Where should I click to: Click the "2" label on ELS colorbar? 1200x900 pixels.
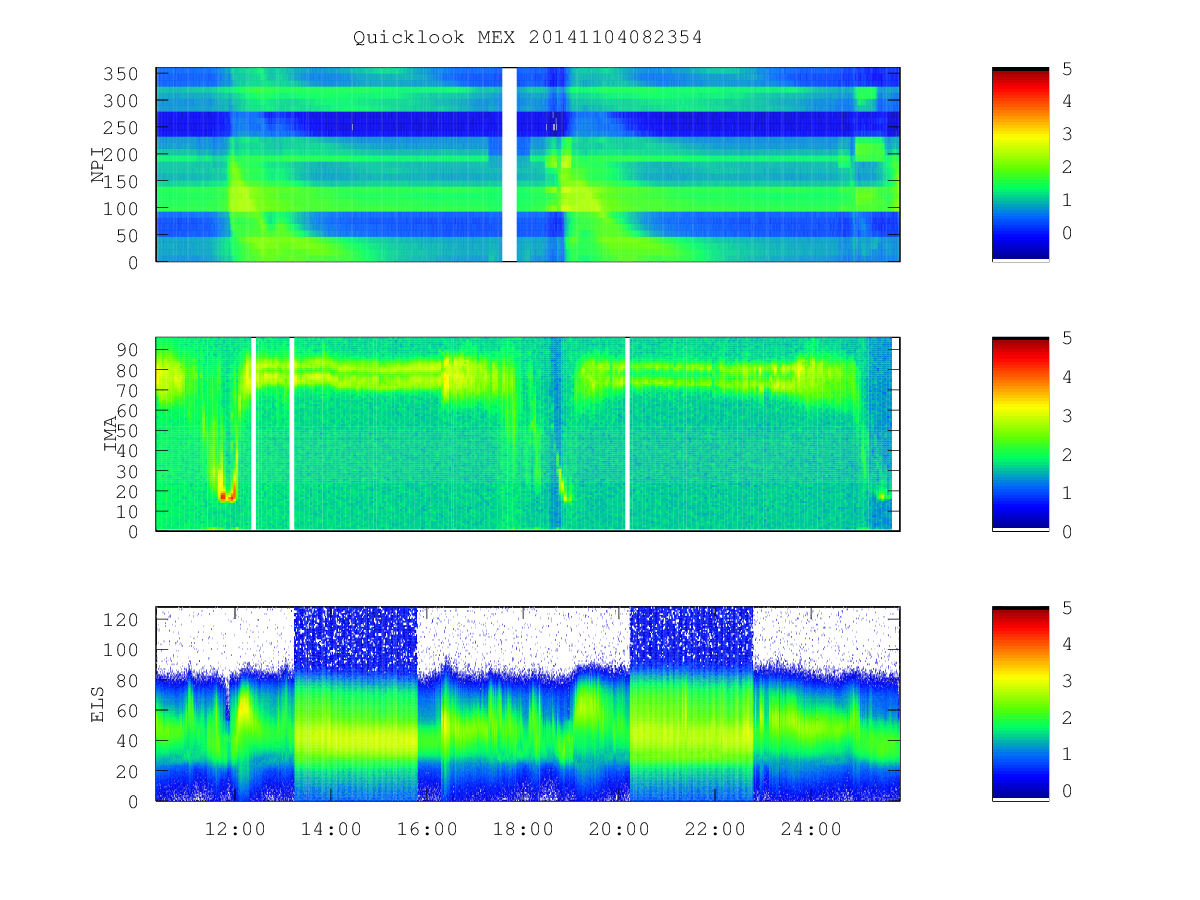tap(1068, 718)
